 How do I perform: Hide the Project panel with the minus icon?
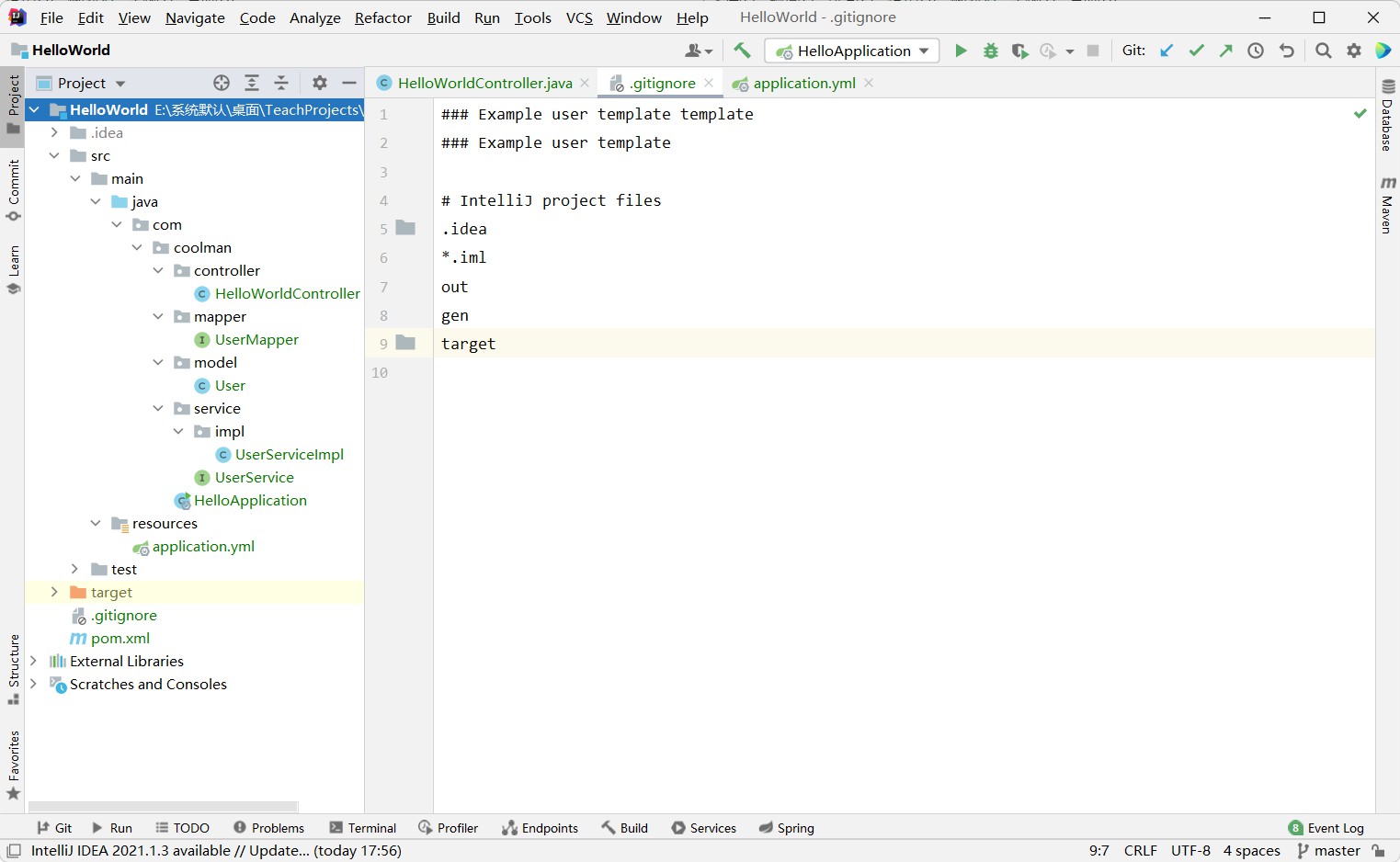(x=349, y=83)
